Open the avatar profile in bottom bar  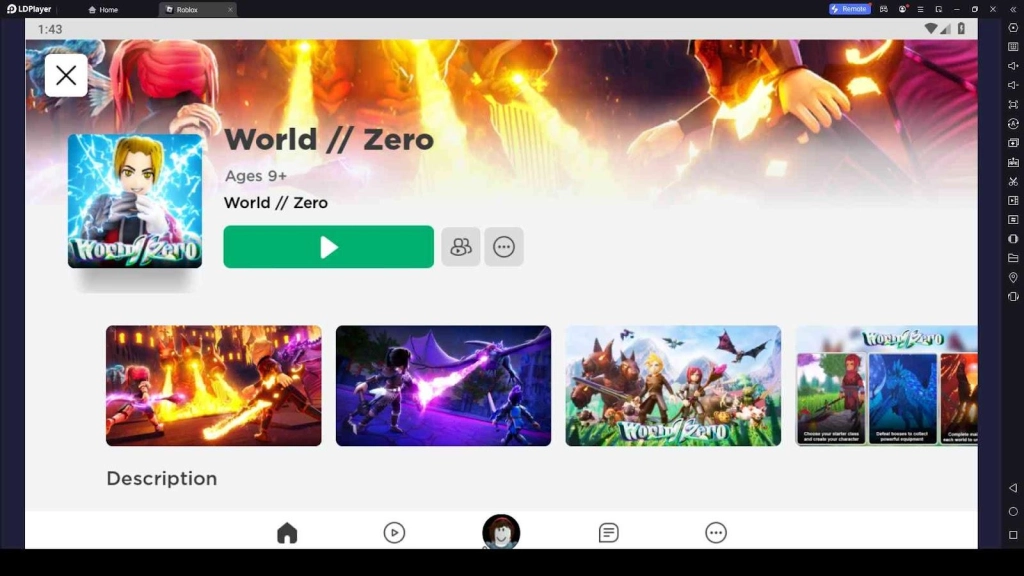click(501, 532)
